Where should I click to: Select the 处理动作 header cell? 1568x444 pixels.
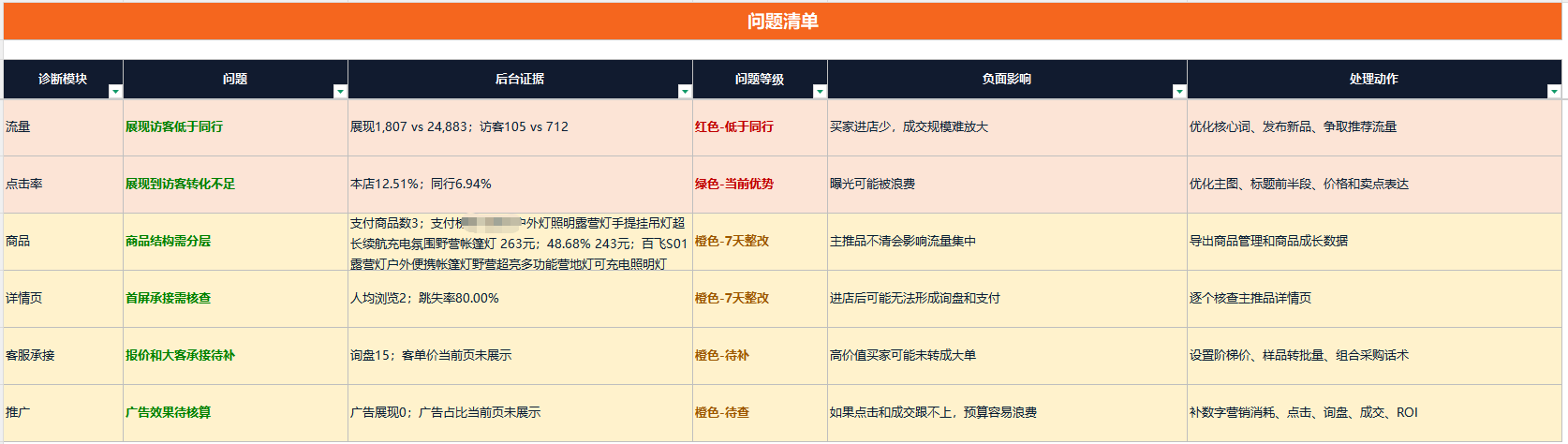coord(1374,80)
